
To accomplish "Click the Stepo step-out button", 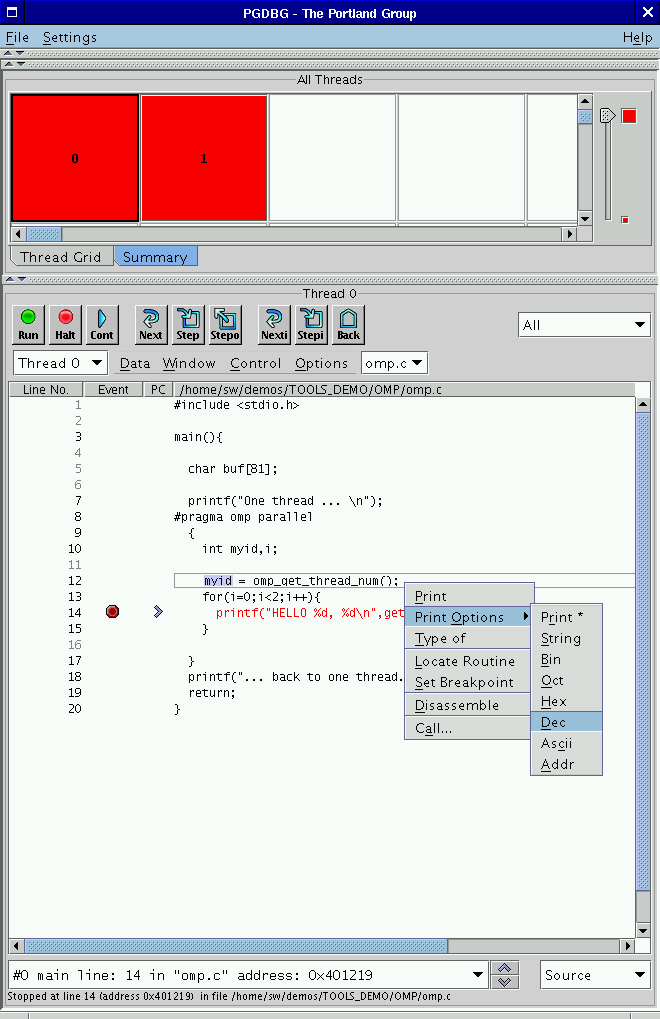I will [x=225, y=324].
